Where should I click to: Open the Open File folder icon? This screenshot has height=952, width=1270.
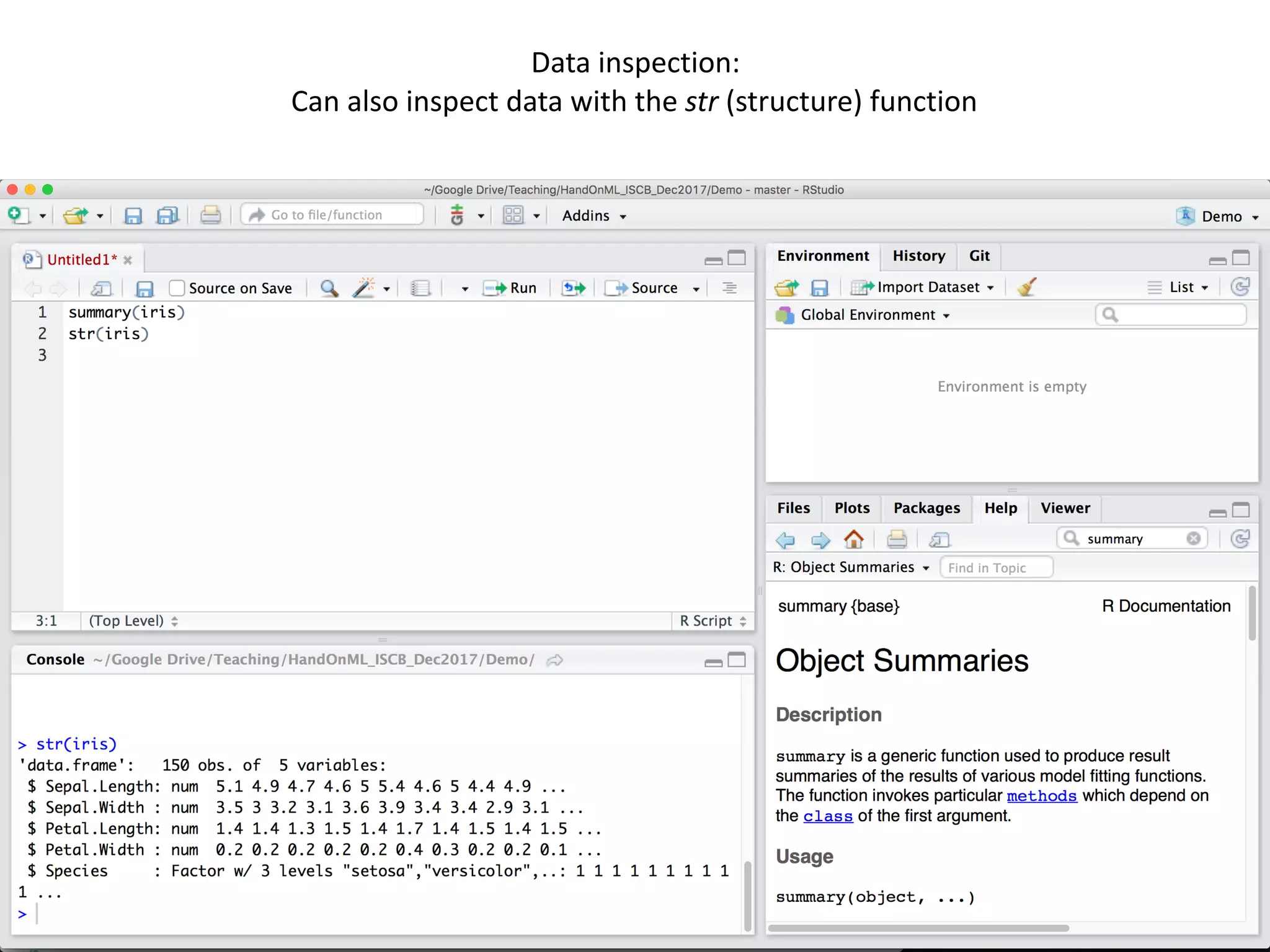click(x=76, y=215)
